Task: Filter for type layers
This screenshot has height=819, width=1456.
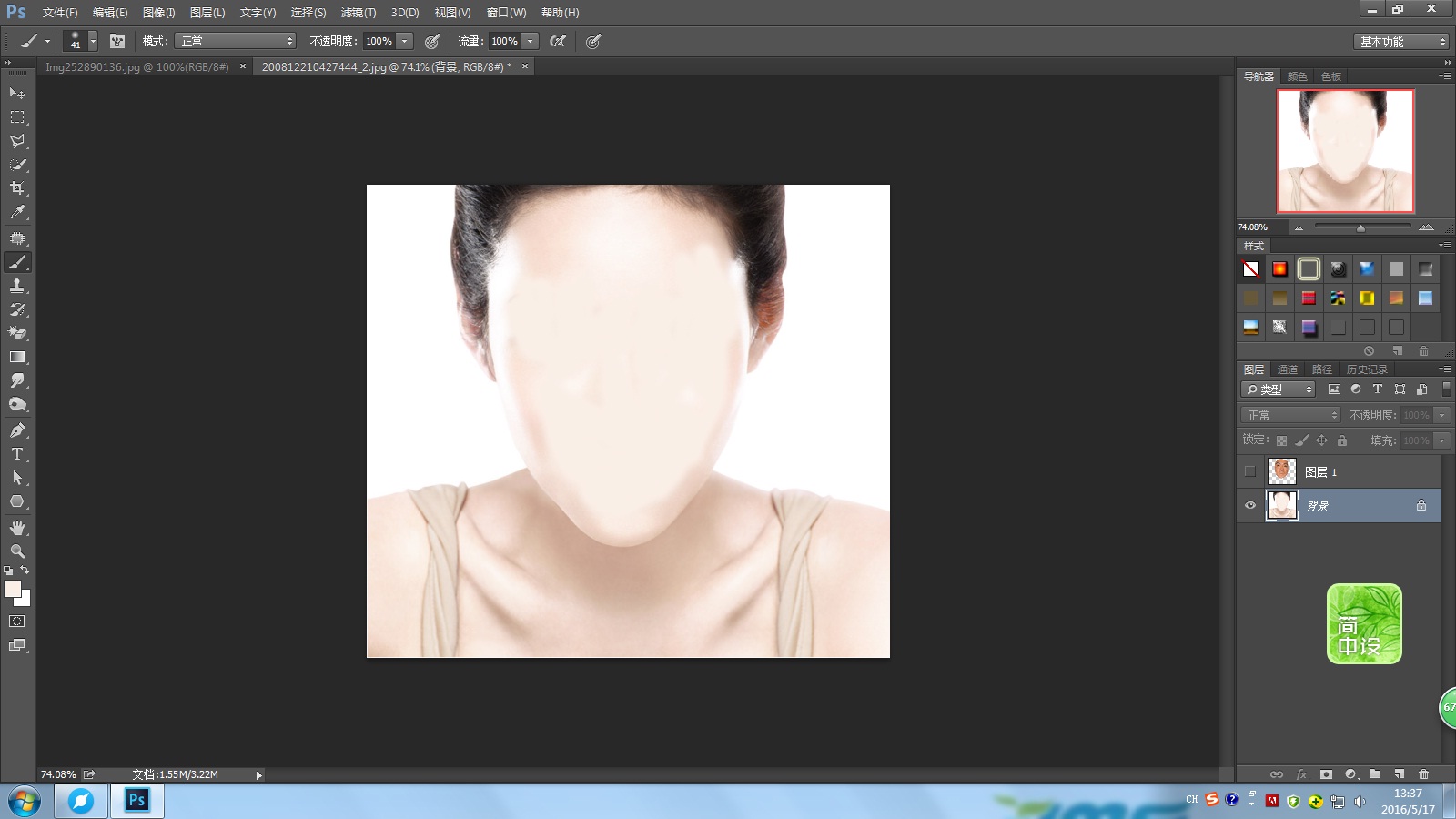Action: 1378,389
